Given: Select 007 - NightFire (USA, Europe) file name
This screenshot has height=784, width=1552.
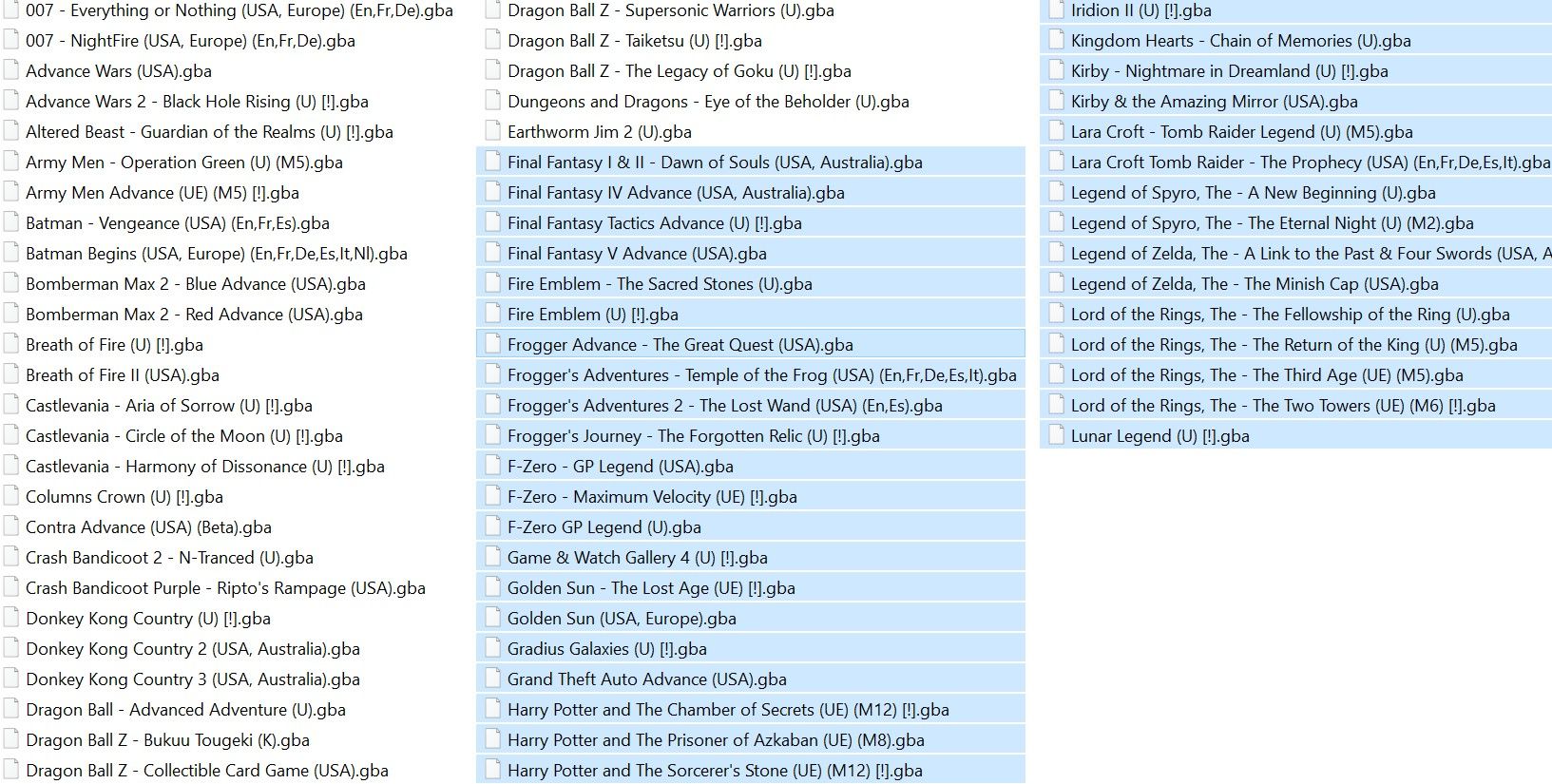Looking at the screenshot, I should point(190,41).
